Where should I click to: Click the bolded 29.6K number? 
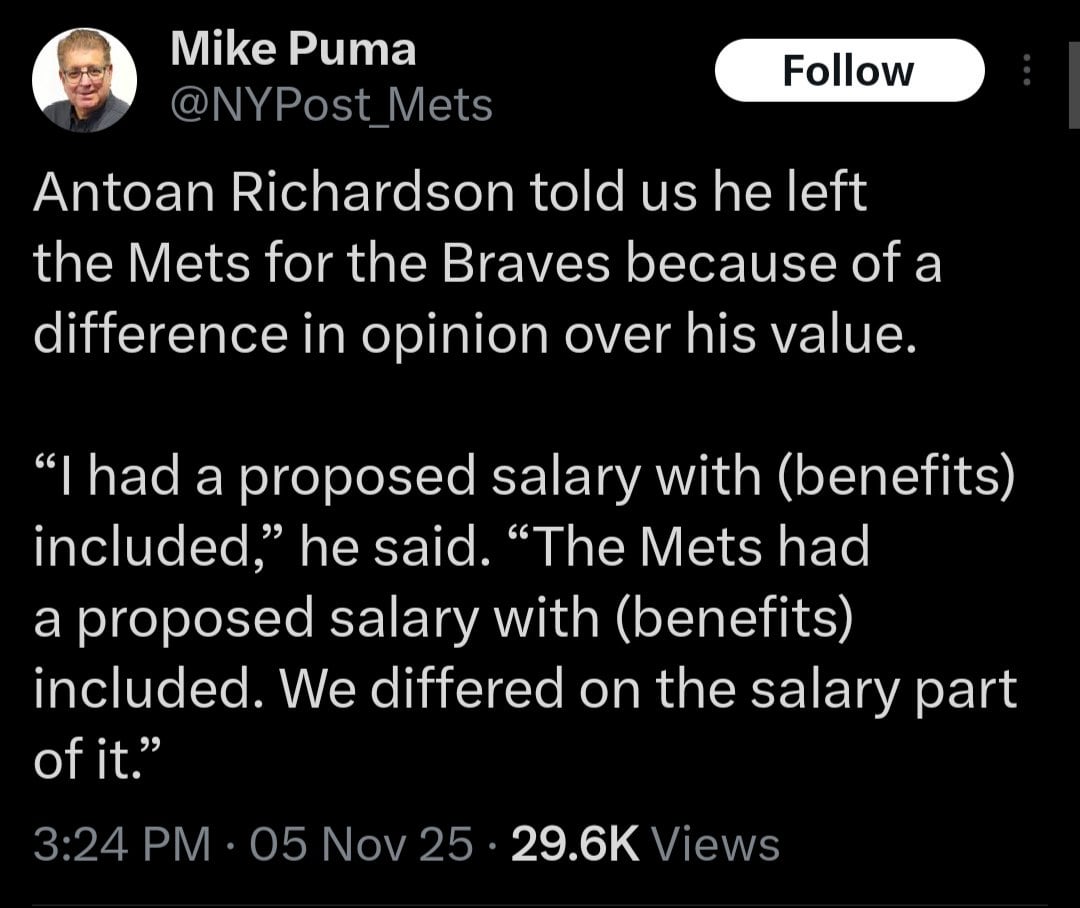point(576,843)
